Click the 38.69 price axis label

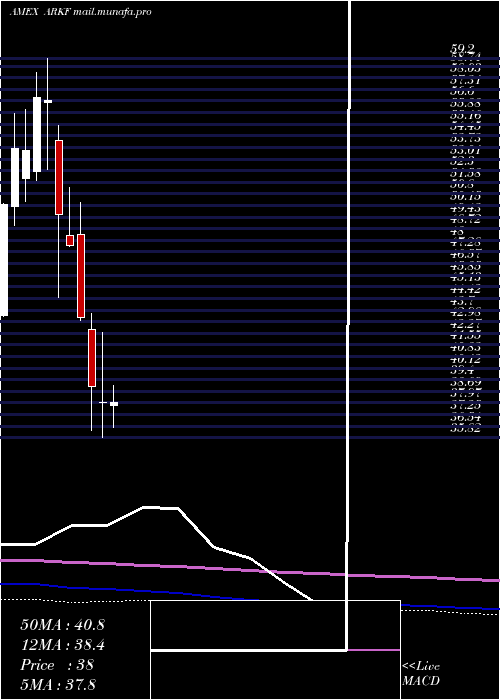click(x=465, y=383)
